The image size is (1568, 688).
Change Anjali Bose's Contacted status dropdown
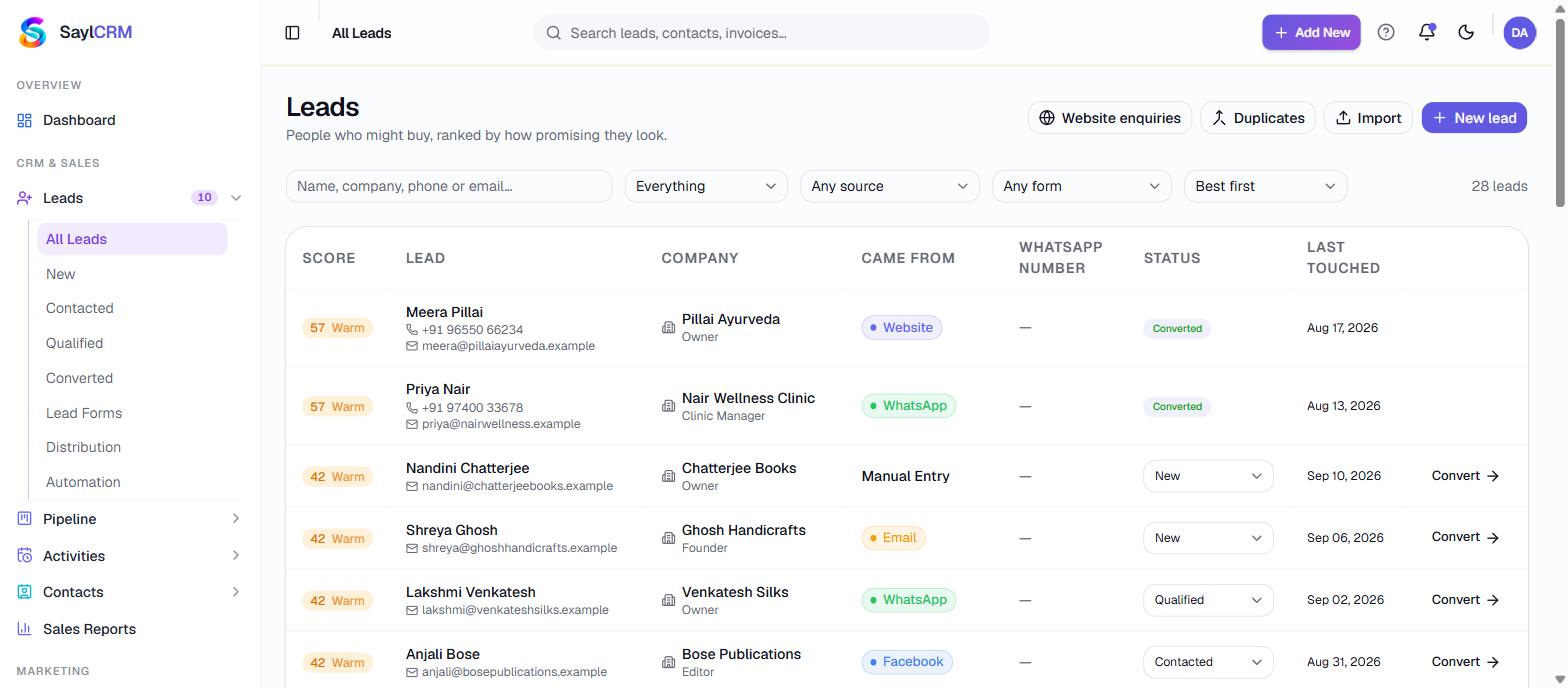1208,662
